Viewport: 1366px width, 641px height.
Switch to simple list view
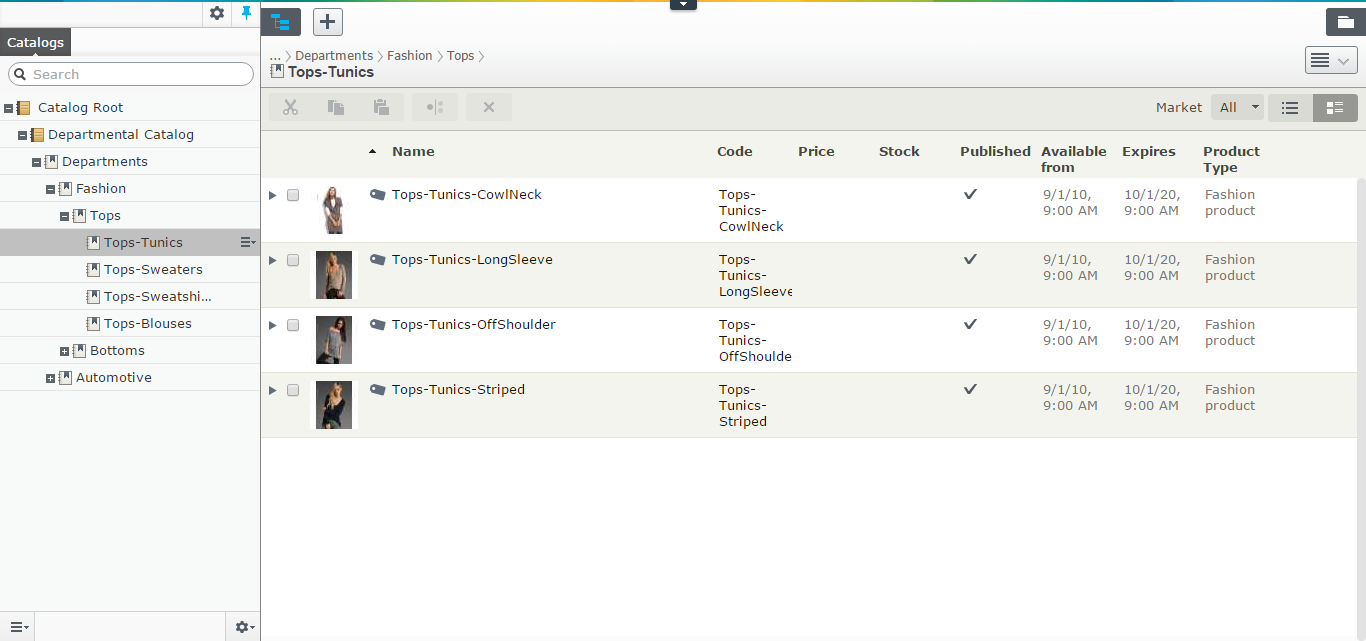coord(1289,107)
